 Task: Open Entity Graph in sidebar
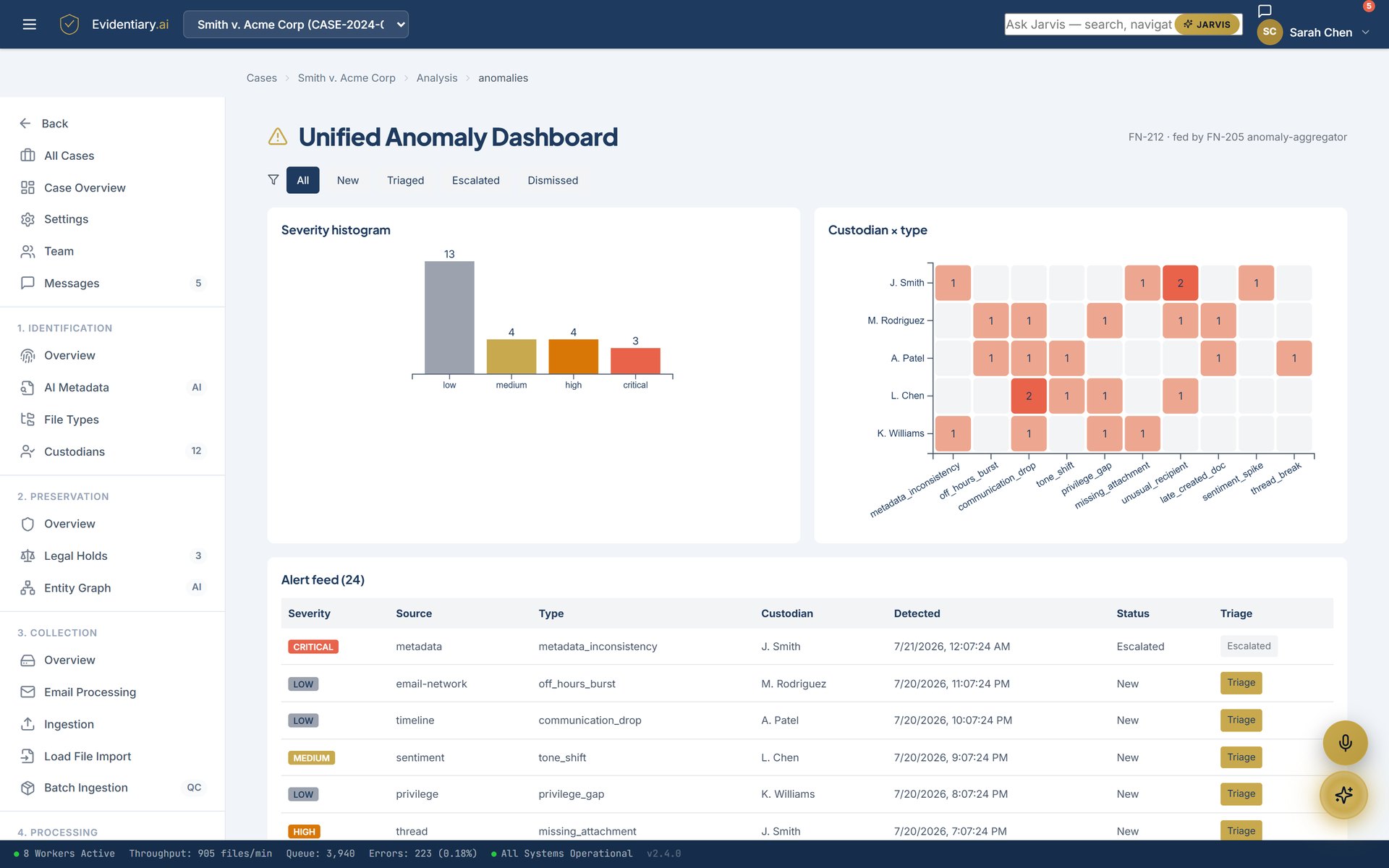click(x=112, y=587)
